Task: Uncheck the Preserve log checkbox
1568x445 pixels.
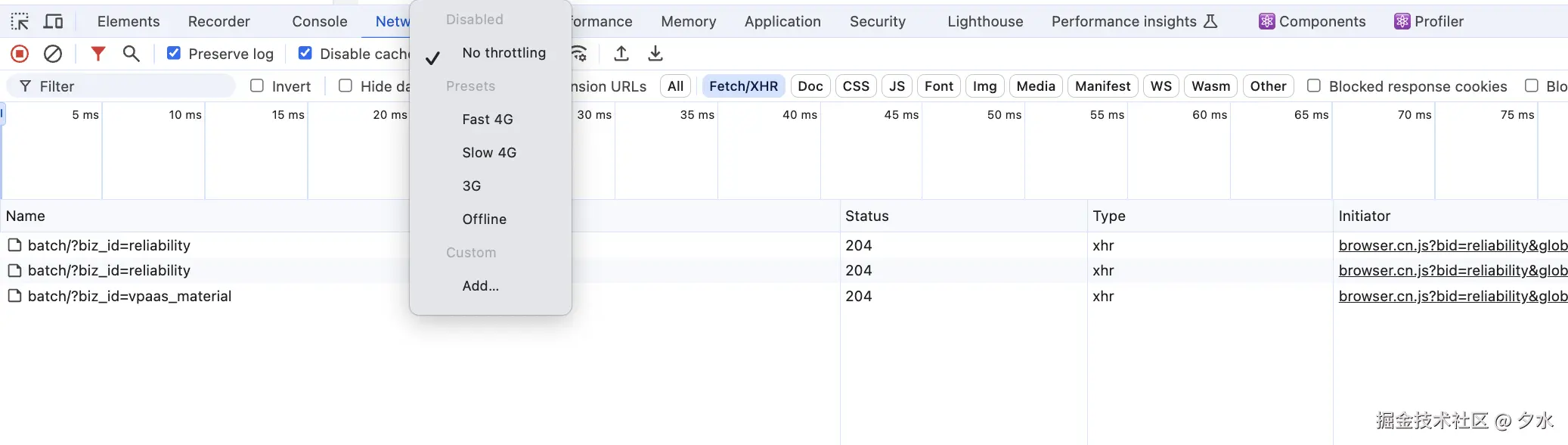Action: point(174,53)
